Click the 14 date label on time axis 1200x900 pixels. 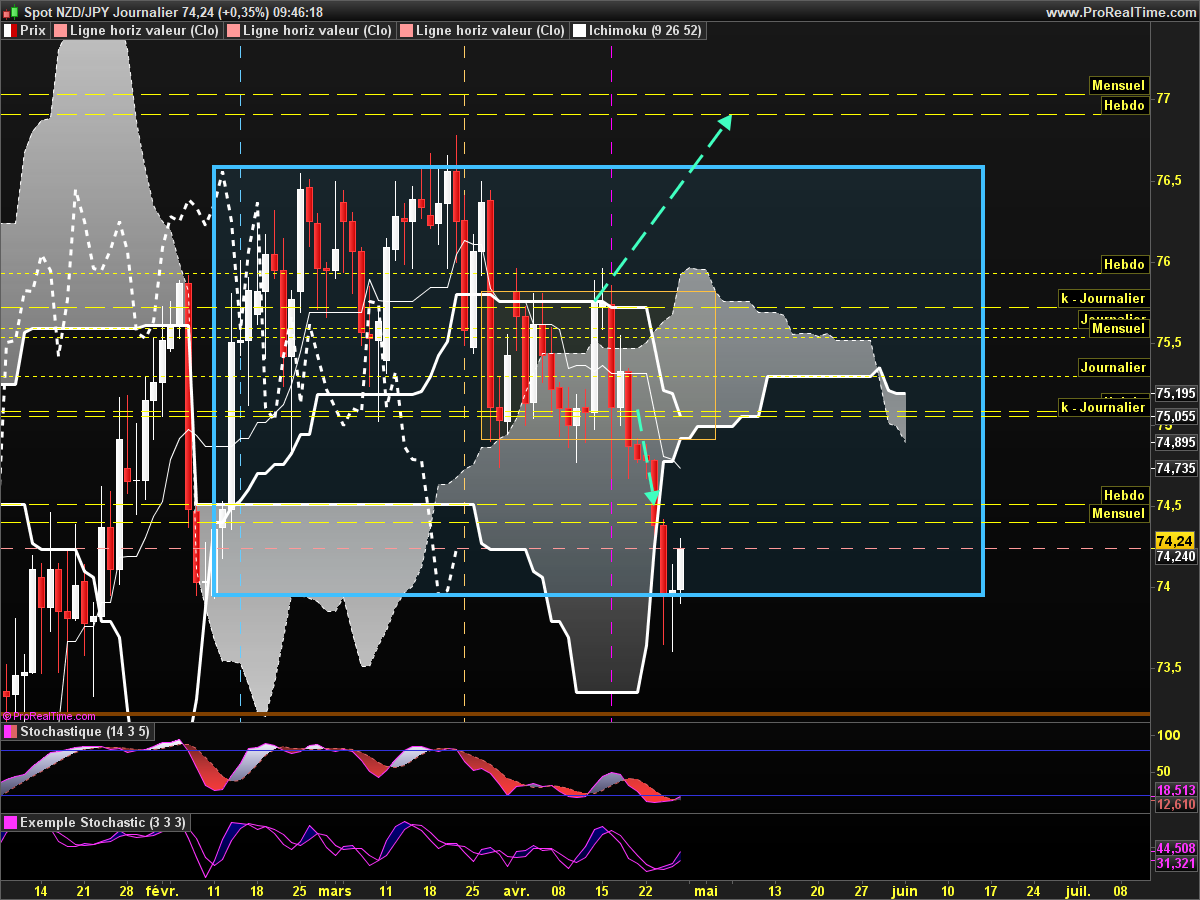coord(41,890)
